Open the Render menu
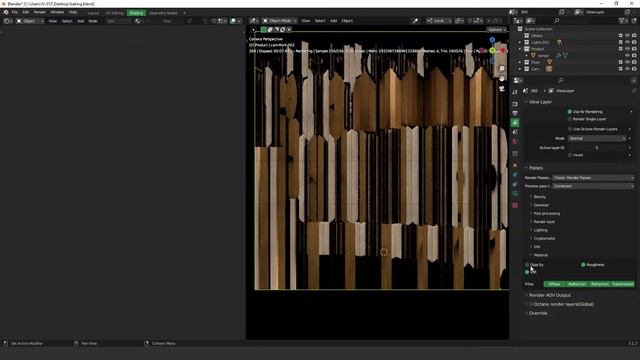640x360 pixels. (40, 12)
